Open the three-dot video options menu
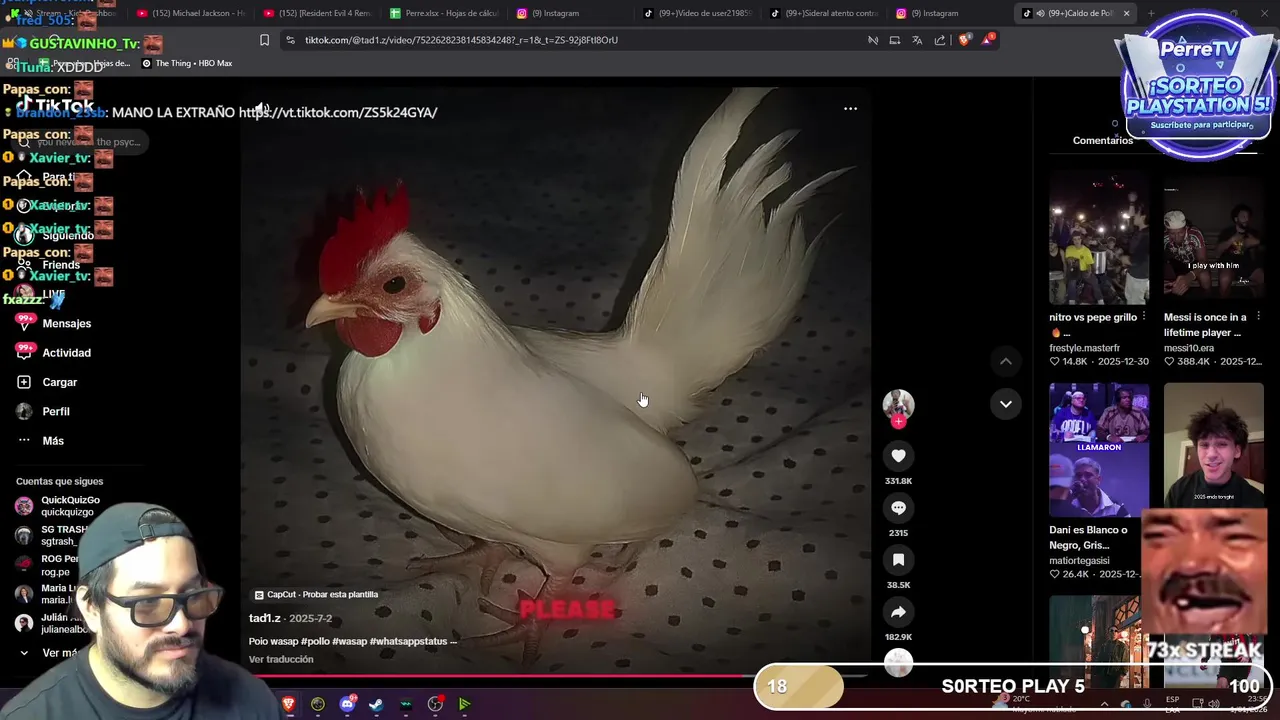Image resolution: width=1280 pixels, height=720 pixels. (850, 108)
